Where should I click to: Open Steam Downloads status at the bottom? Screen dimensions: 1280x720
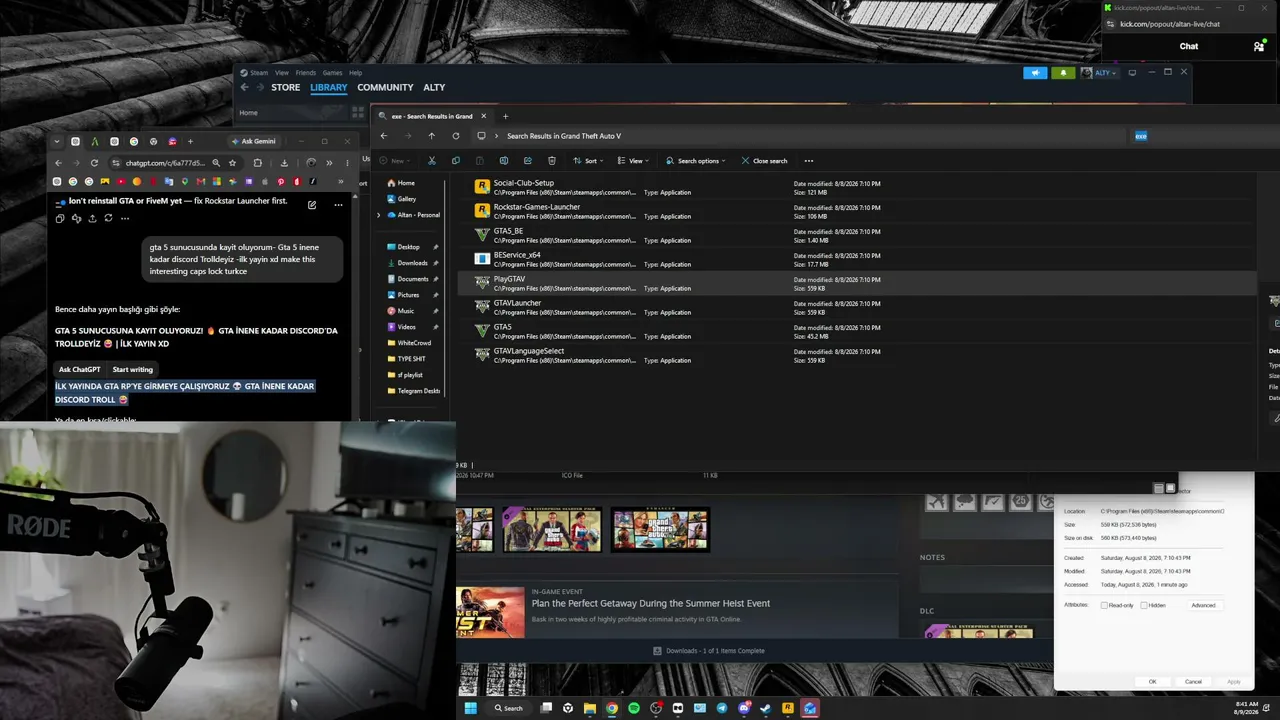[709, 651]
